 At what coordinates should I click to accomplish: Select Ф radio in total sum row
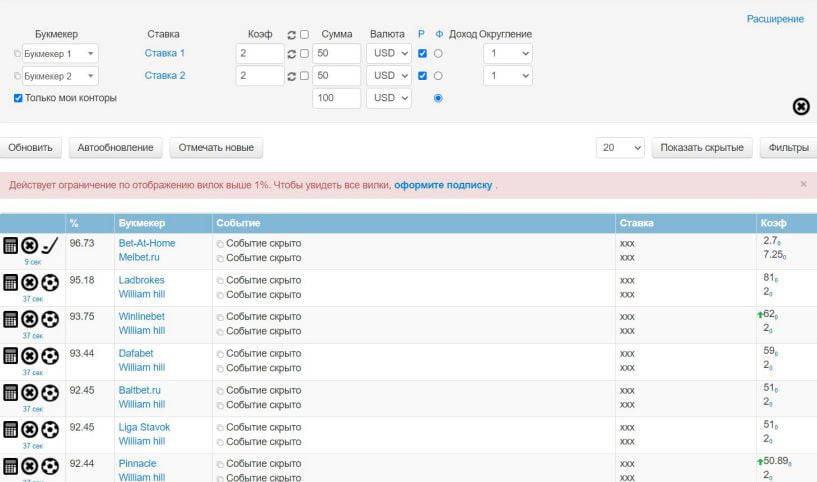pos(438,98)
